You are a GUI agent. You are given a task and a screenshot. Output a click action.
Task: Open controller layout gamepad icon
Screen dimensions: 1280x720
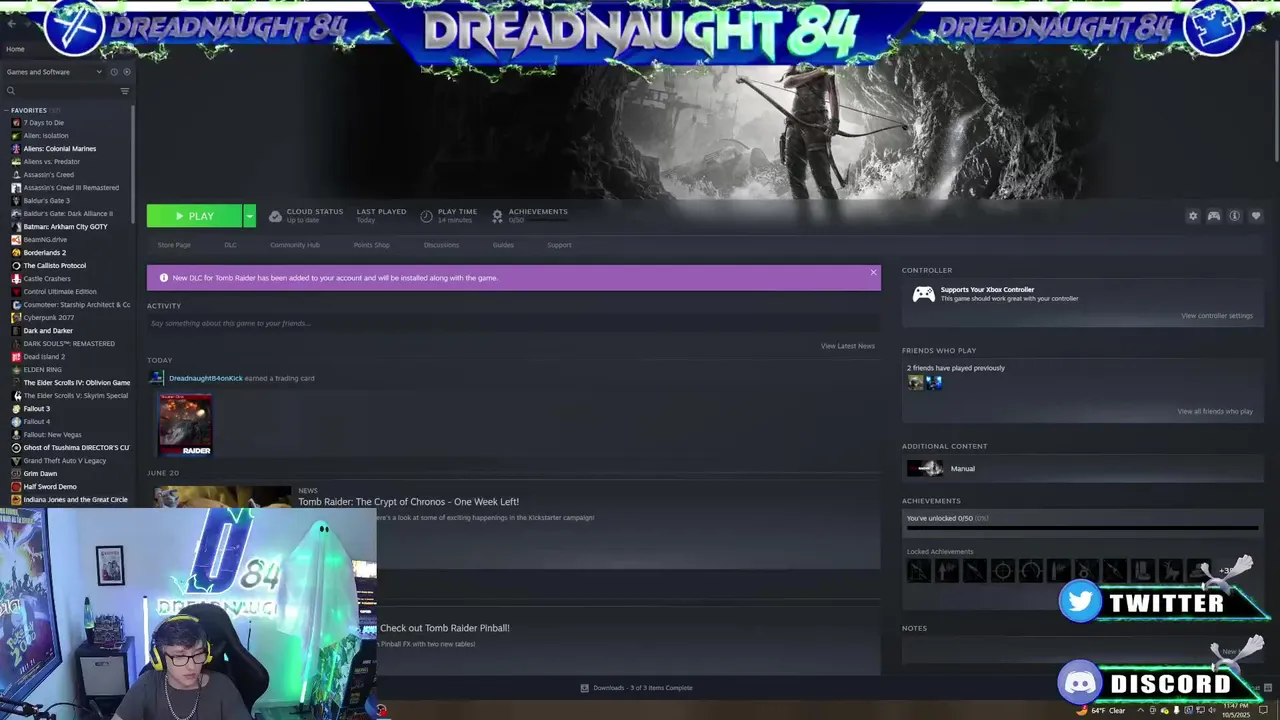tap(1213, 216)
